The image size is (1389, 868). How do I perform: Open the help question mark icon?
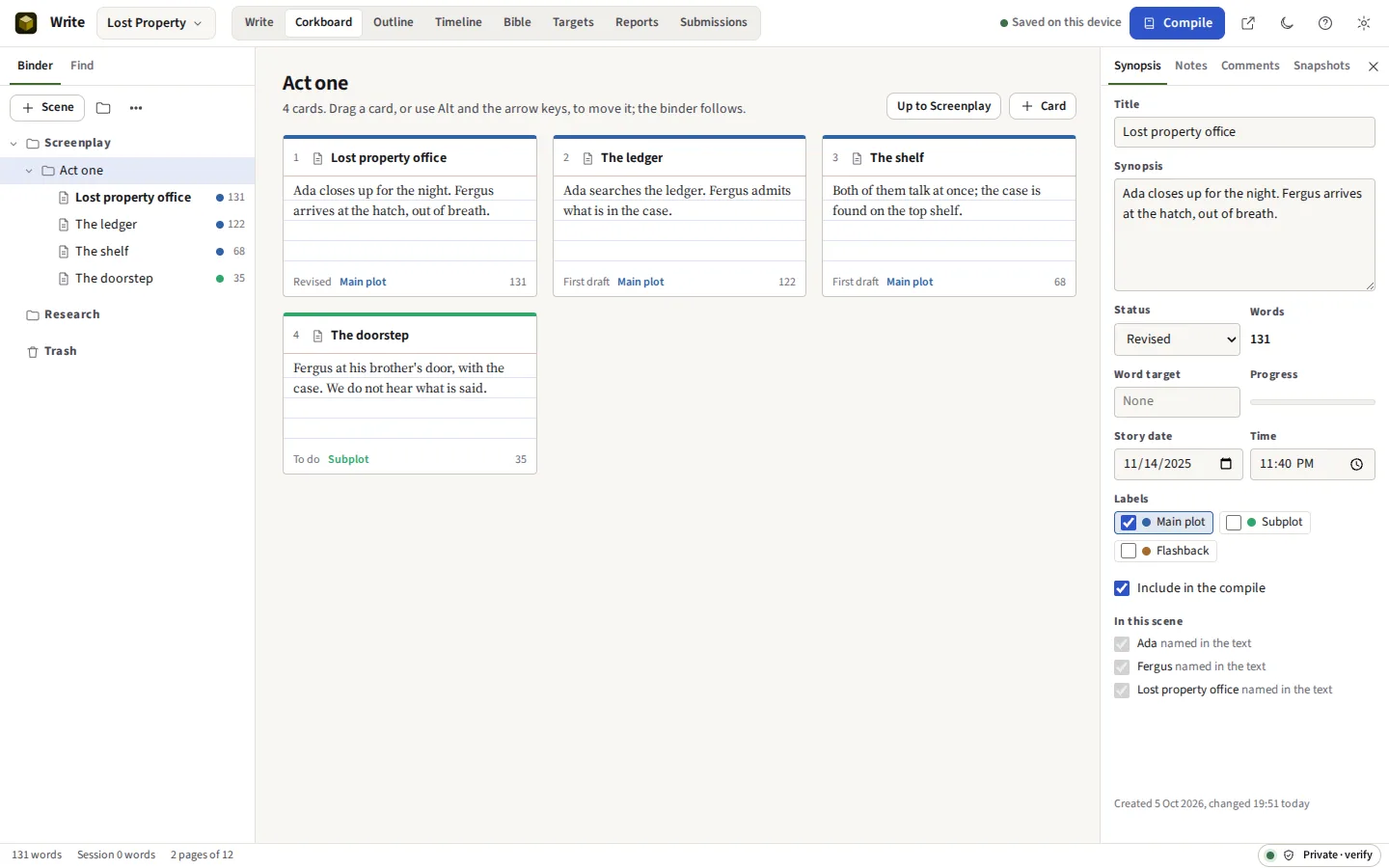tap(1325, 23)
